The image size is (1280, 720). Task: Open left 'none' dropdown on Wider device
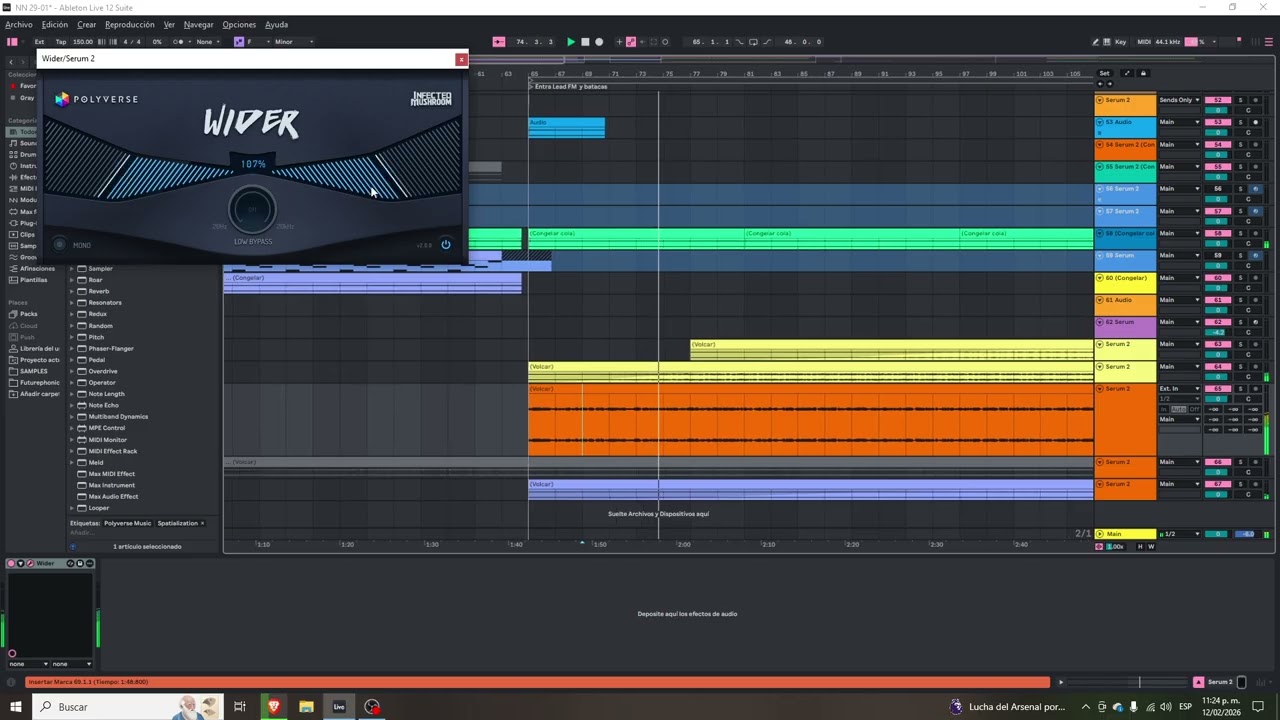tap(28, 664)
